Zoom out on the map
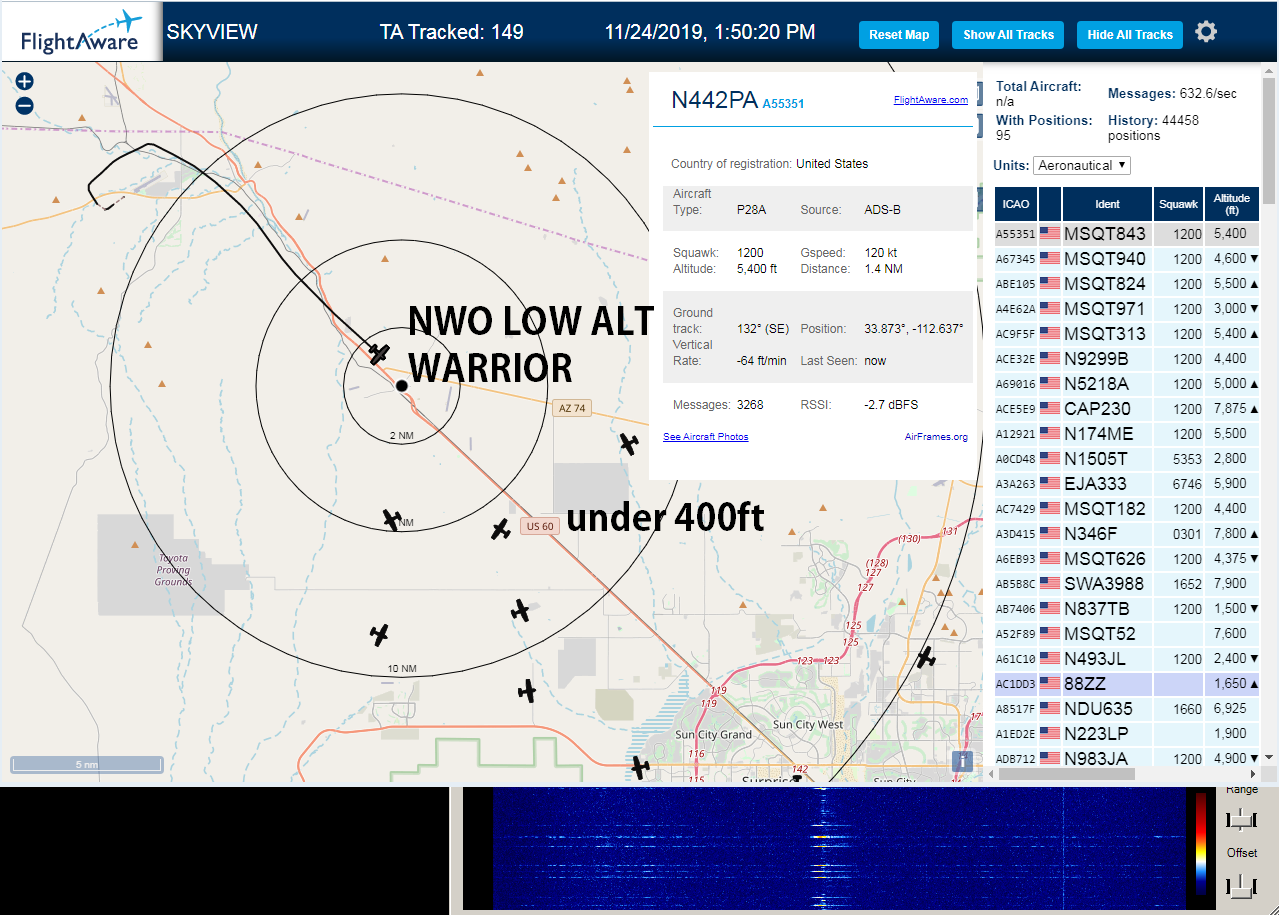This screenshot has height=915, width=1279. (x=25, y=106)
